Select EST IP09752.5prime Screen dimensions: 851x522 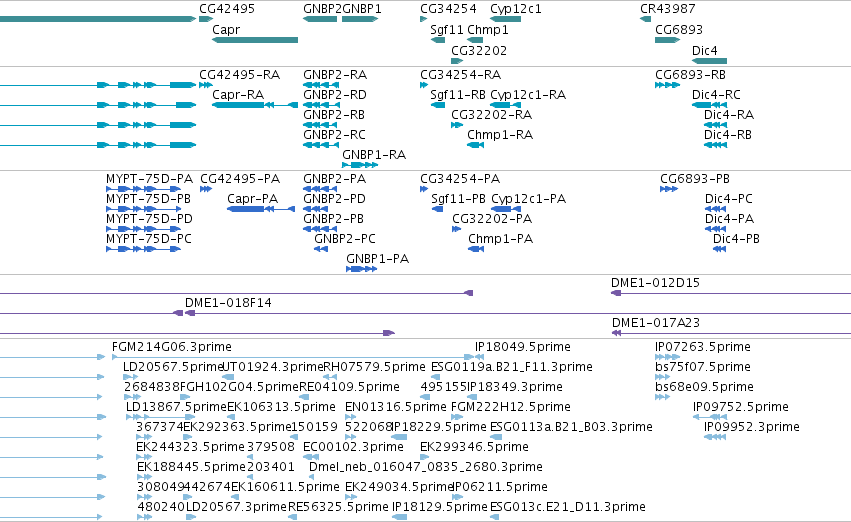[740, 408]
